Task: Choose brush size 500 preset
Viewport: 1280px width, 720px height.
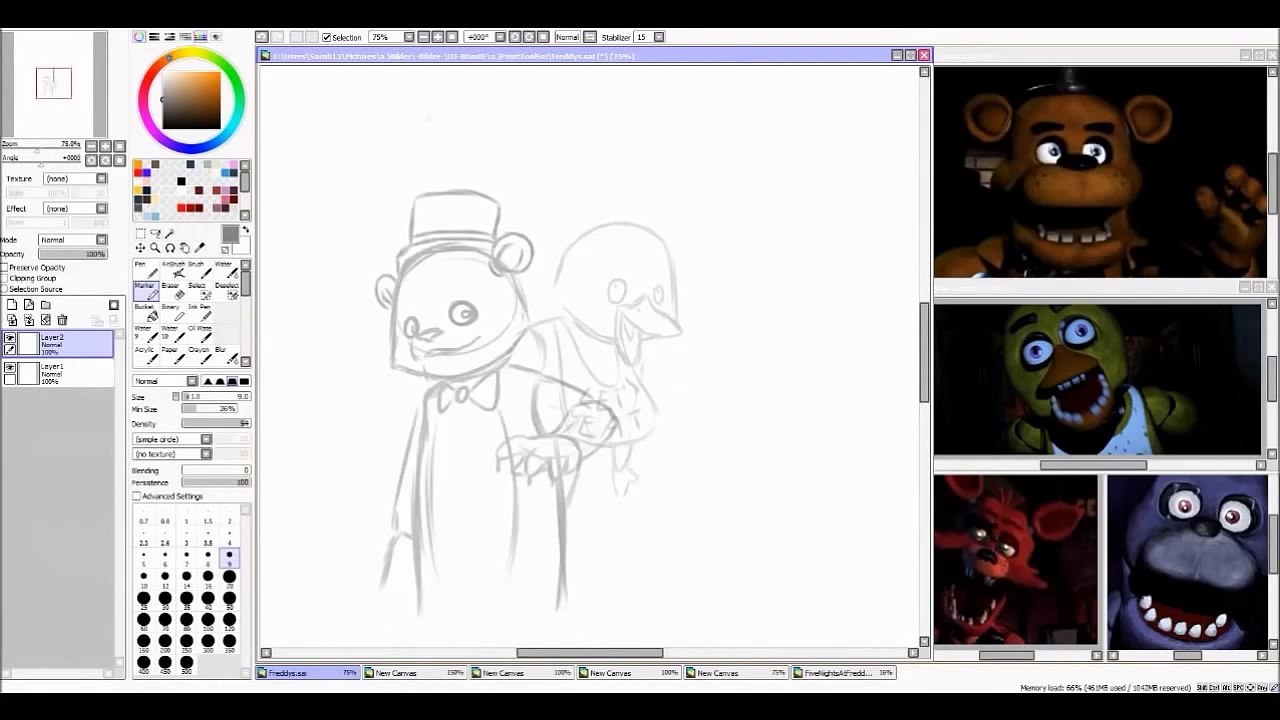Action: [x=187, y=665]
